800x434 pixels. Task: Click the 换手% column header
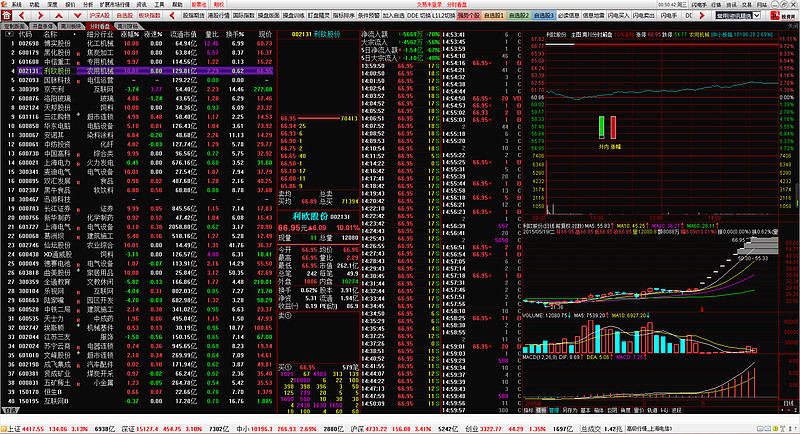point(235,35)
